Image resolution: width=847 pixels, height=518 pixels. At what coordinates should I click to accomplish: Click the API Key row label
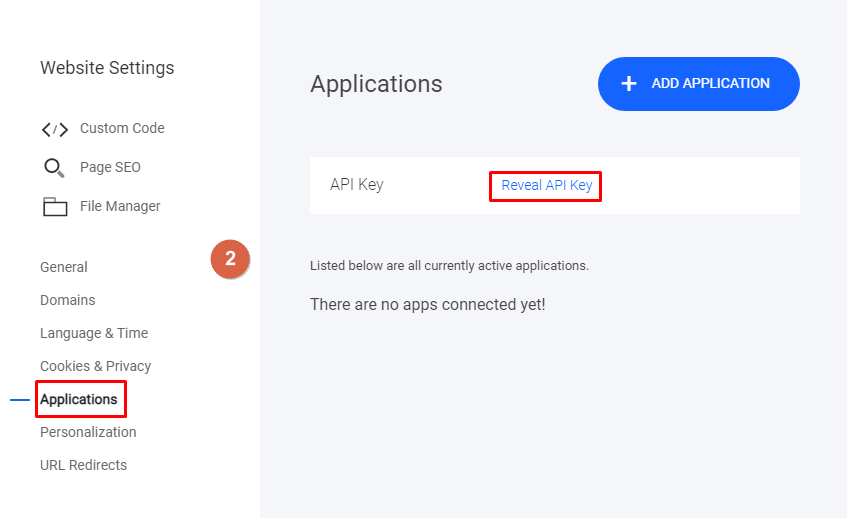pos(357,185)
